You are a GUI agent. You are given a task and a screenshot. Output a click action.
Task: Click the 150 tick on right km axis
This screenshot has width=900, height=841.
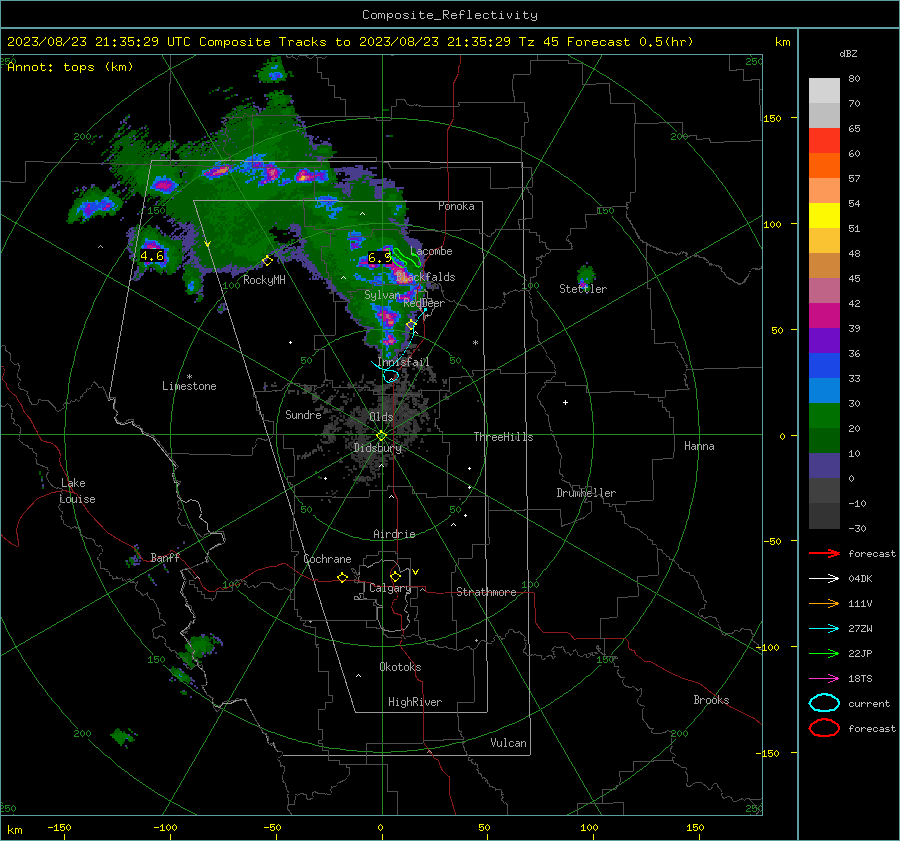pyautogui.click(x=773, y=118)
